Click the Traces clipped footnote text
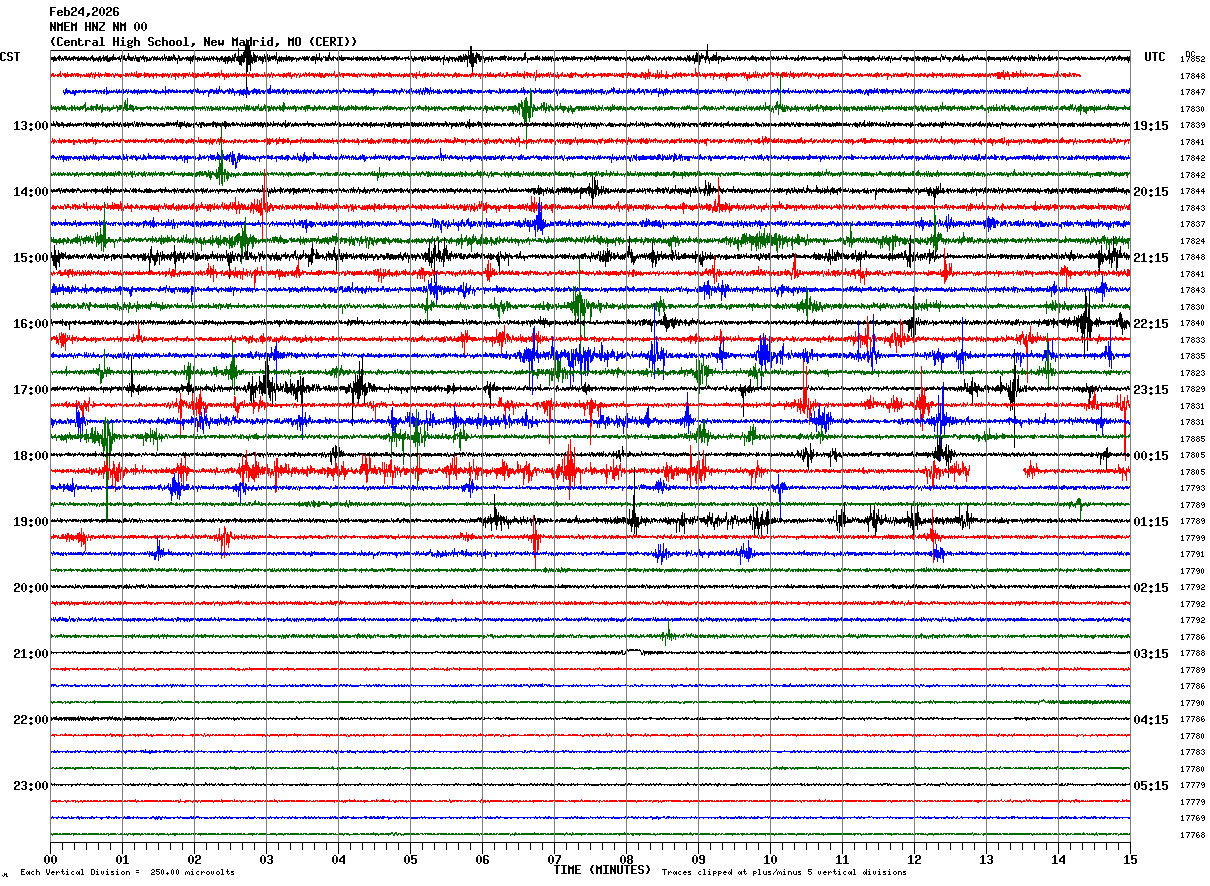 (784, 873)
